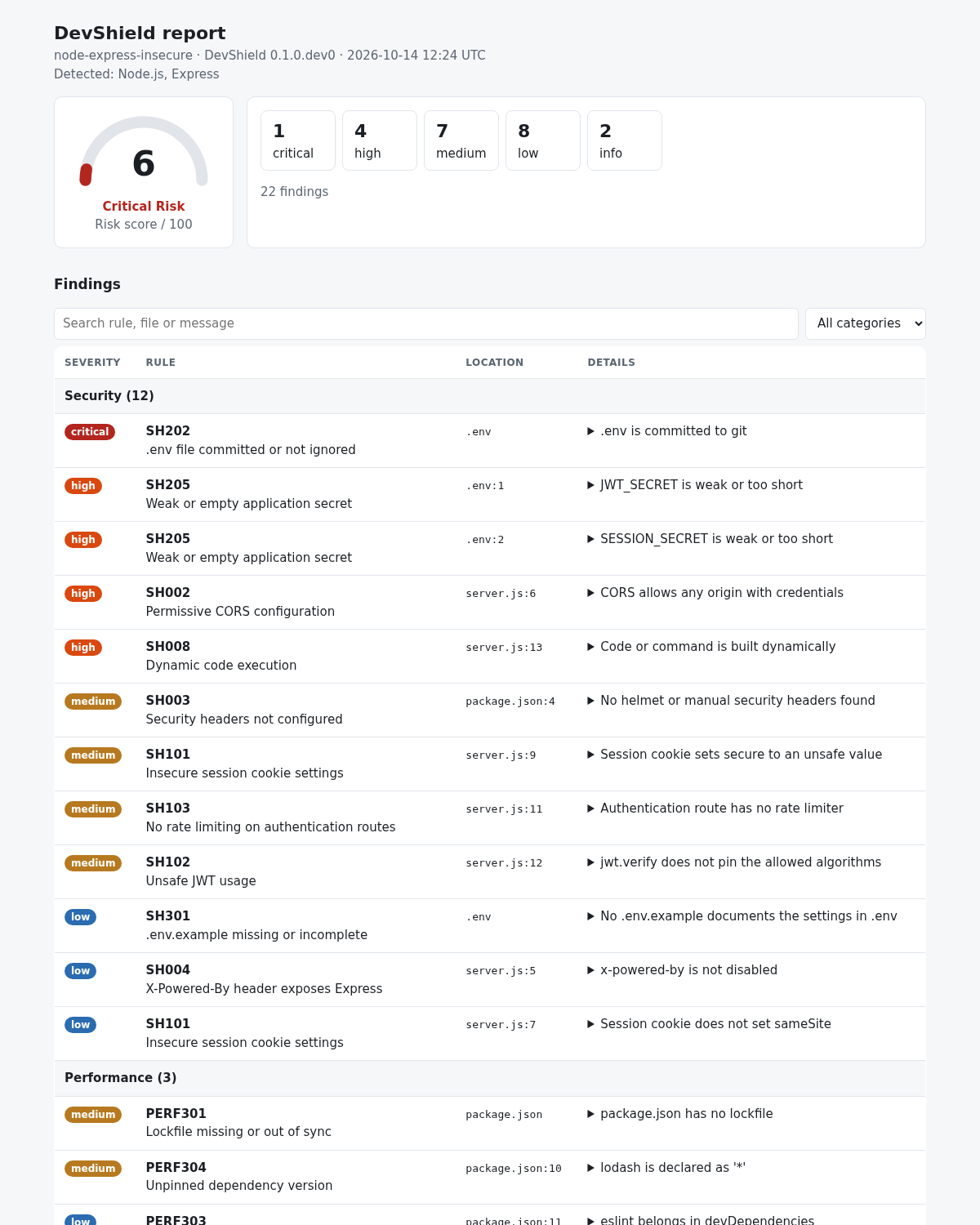Viewport: 980px width, 1225px height.
Task: Click the critical severity badge on SH202
Action: [90, 432]
